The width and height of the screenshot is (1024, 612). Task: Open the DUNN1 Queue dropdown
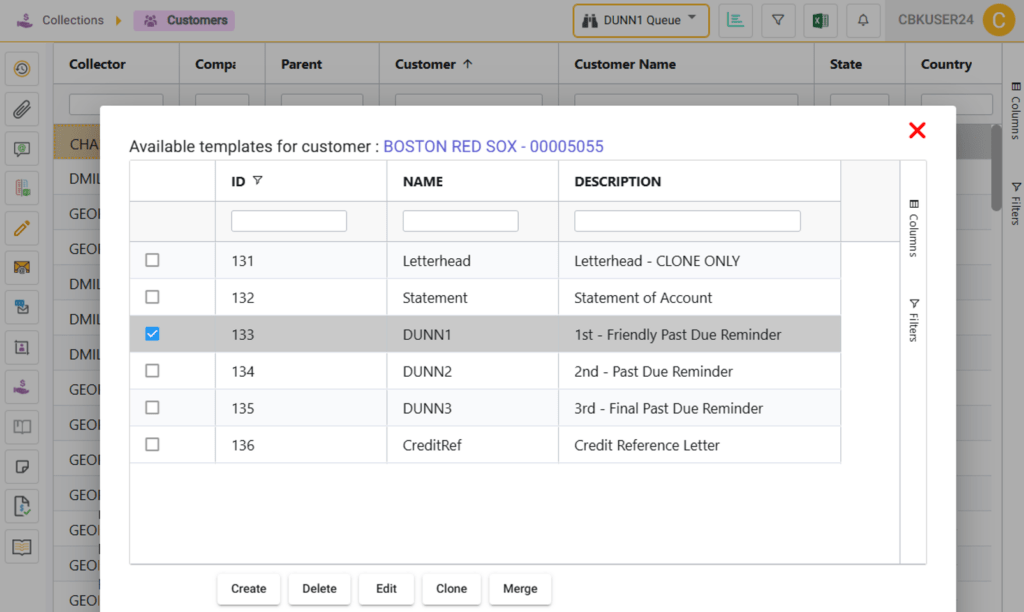point(641,20)
